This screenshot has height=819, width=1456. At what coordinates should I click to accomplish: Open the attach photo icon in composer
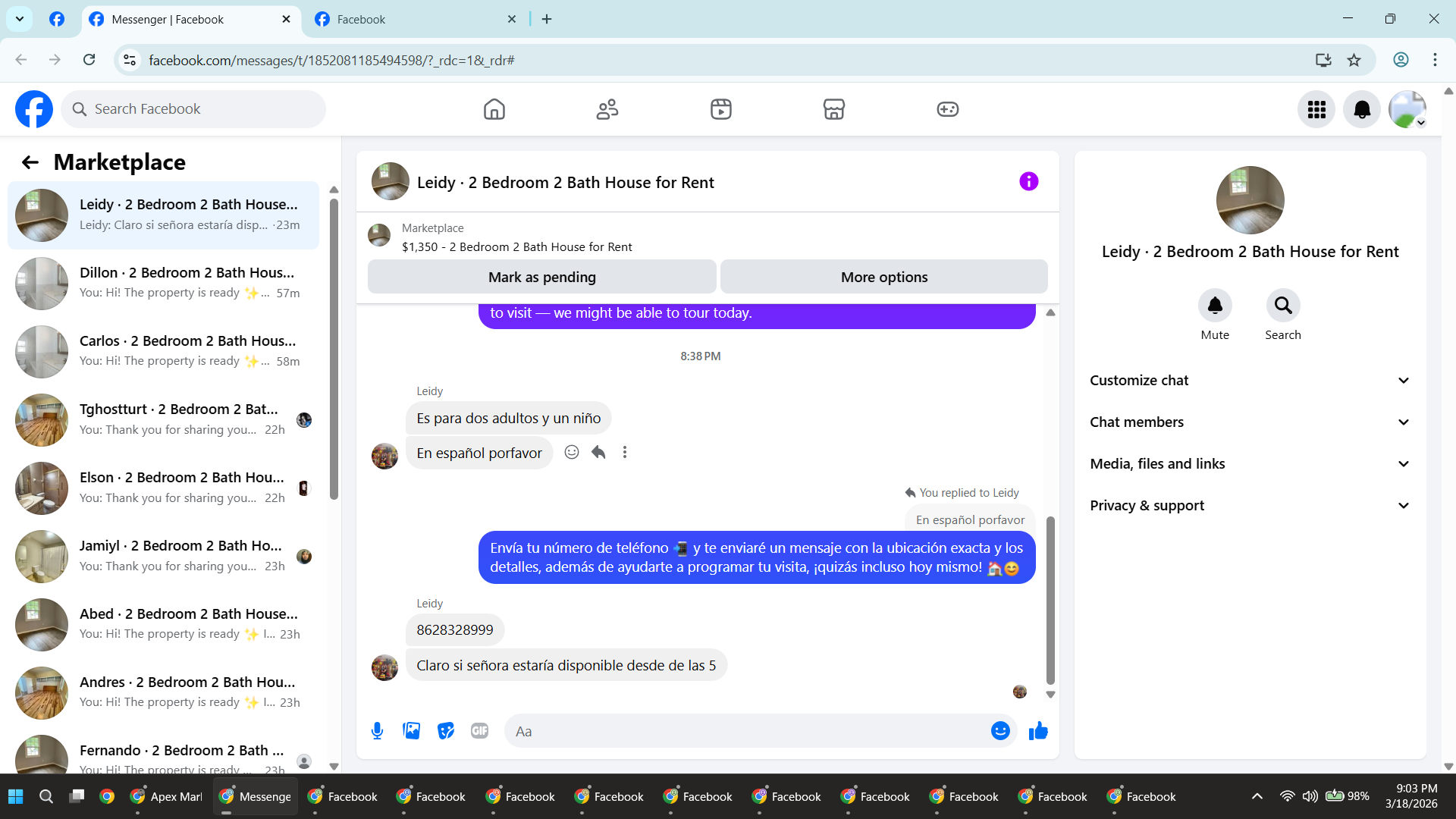pyautogui.click(x=411, y=731)
